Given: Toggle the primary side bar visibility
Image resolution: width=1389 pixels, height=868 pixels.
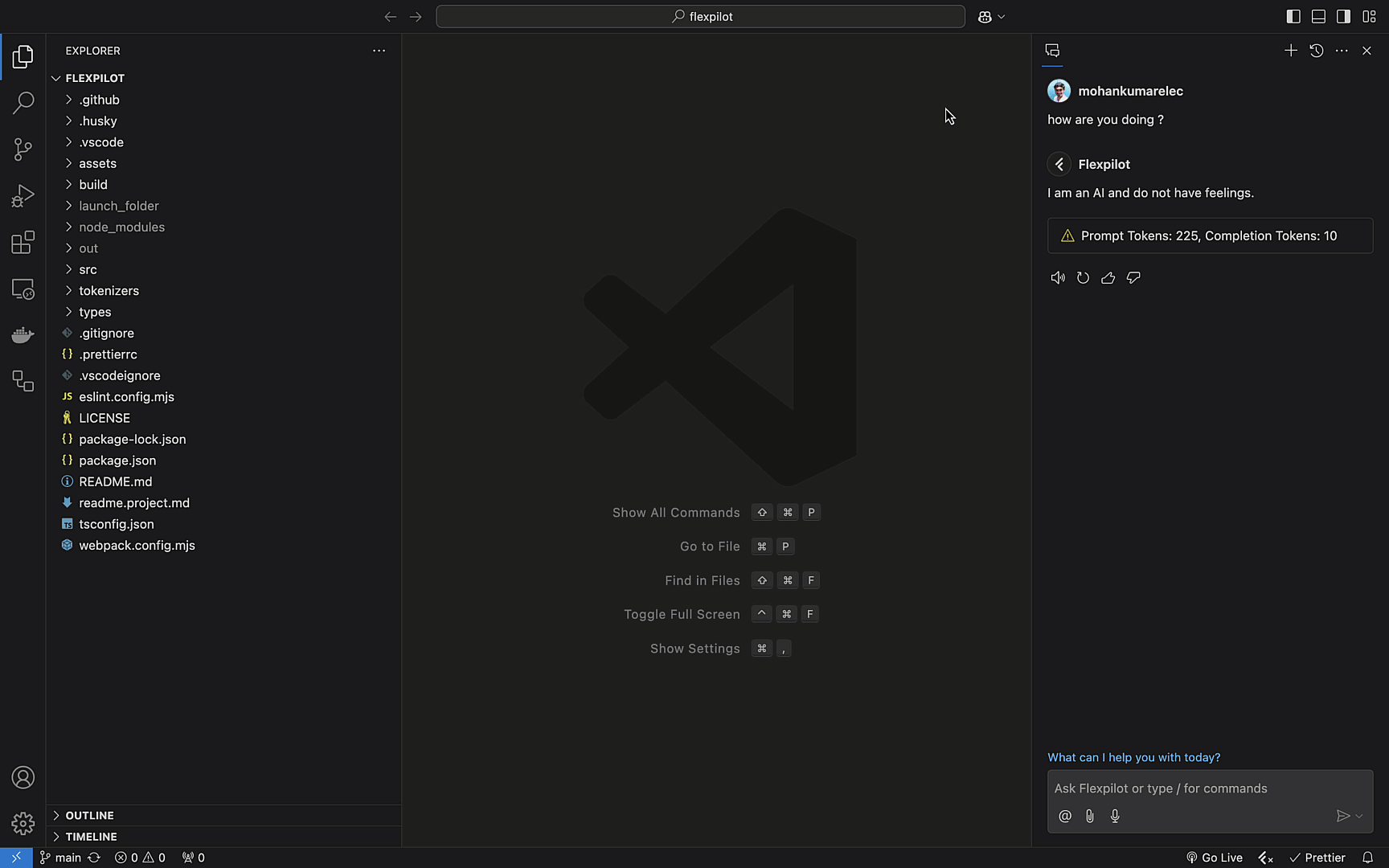Looking at the screenshot, I should coord(1293,16).
